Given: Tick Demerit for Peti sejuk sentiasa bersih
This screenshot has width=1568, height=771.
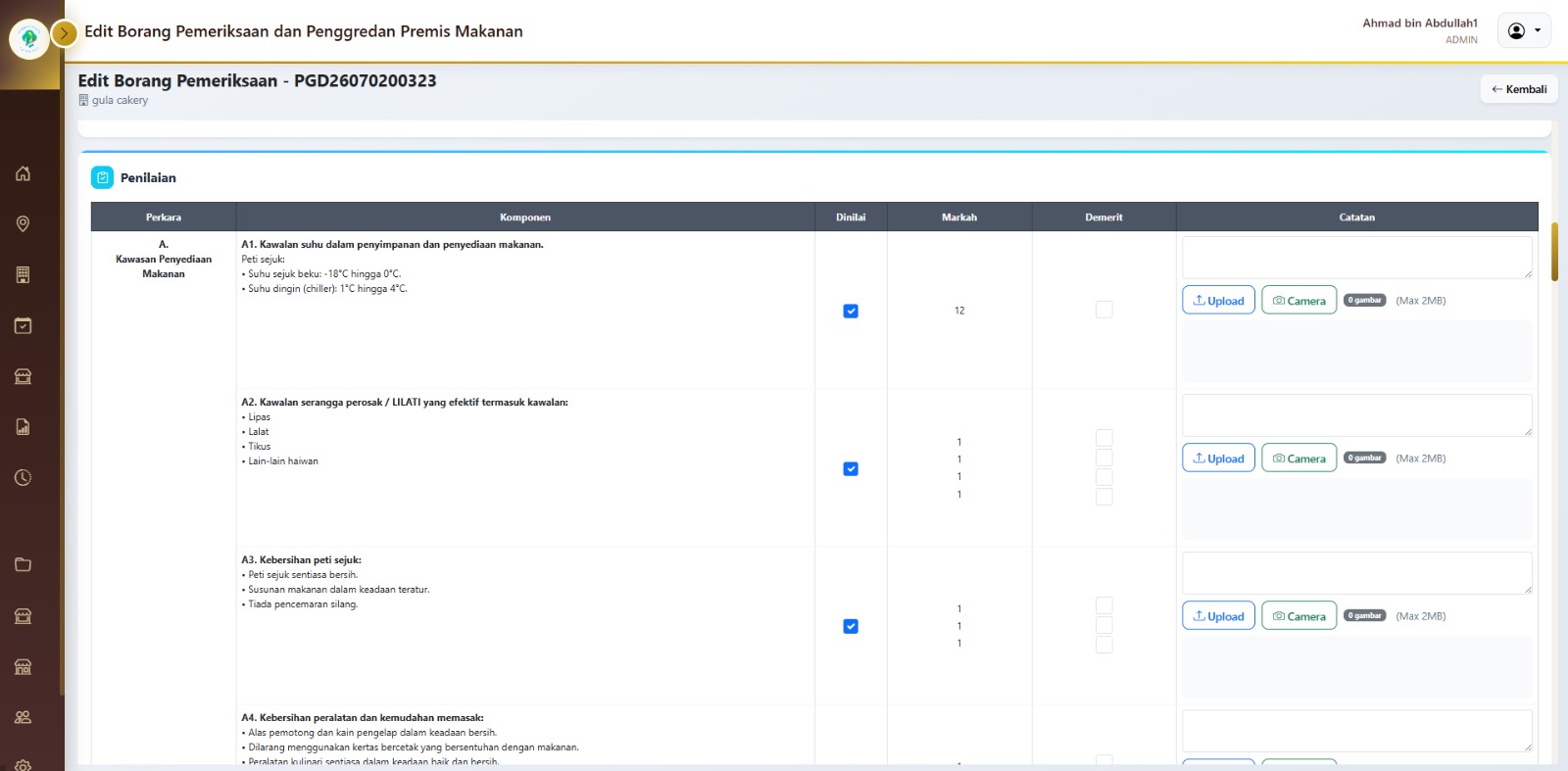Looking at the screenshot, I should click(x=1103, y=605).
